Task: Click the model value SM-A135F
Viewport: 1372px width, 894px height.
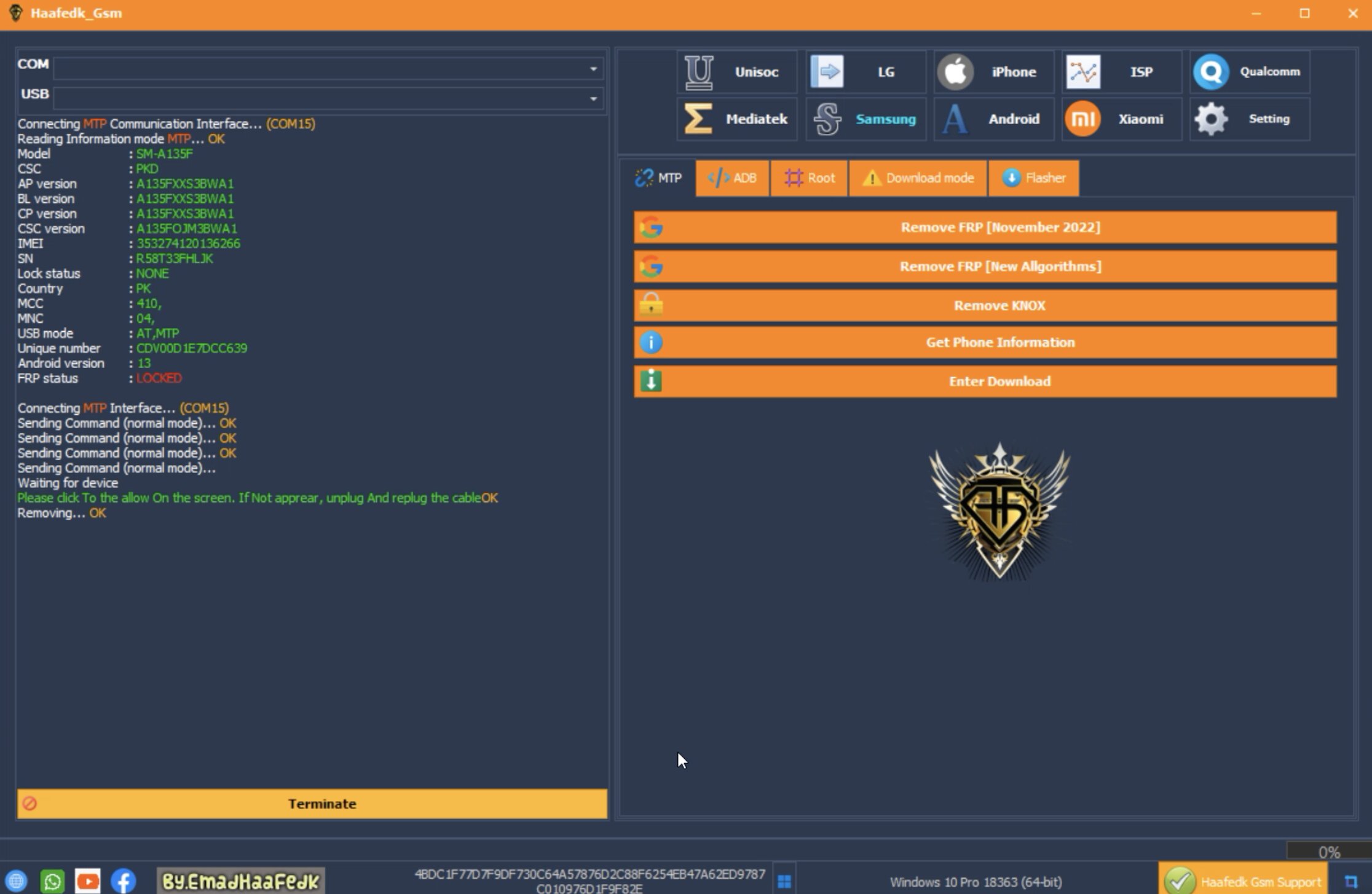Action: click(x=164, y=154)
